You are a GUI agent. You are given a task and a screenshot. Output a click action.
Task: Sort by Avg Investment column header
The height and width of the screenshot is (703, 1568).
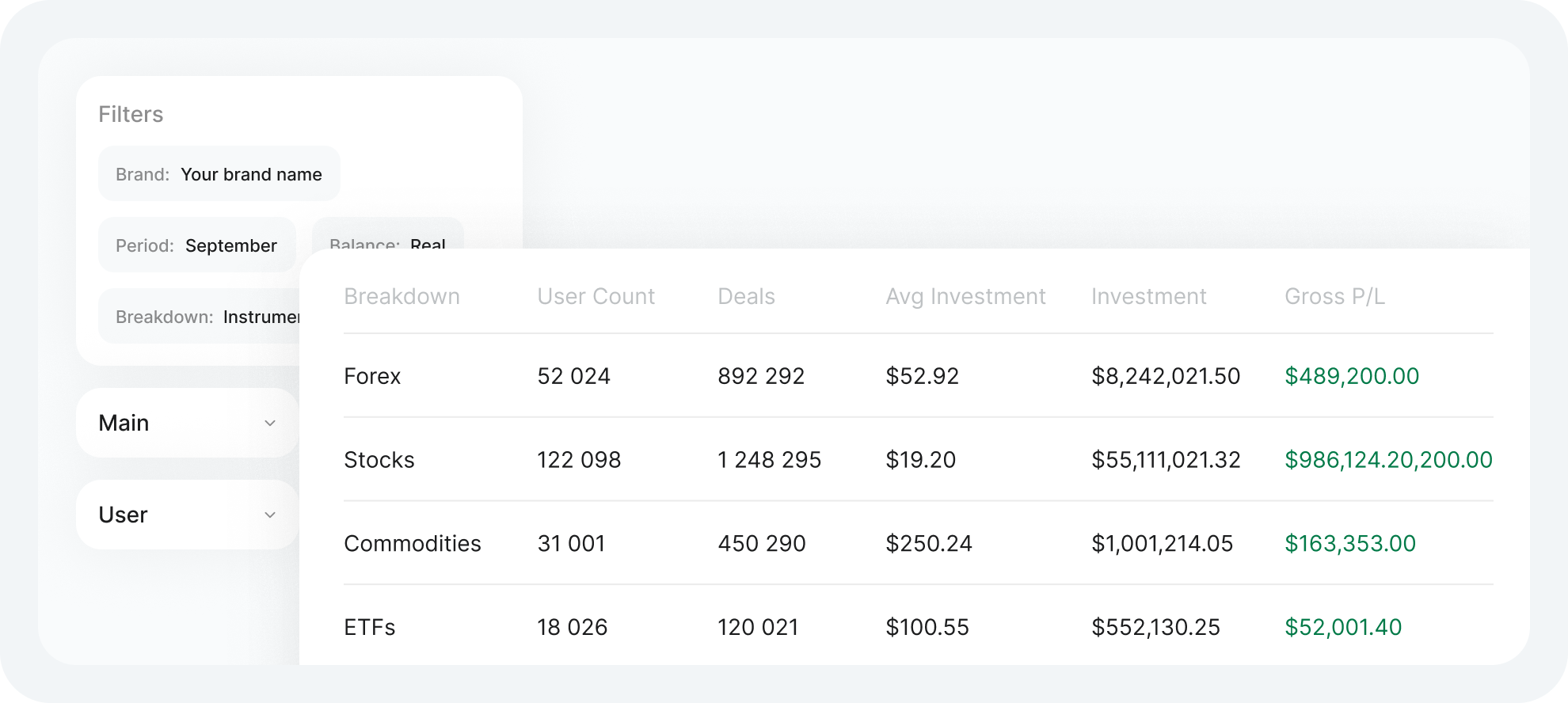click(x=965, y=296)
